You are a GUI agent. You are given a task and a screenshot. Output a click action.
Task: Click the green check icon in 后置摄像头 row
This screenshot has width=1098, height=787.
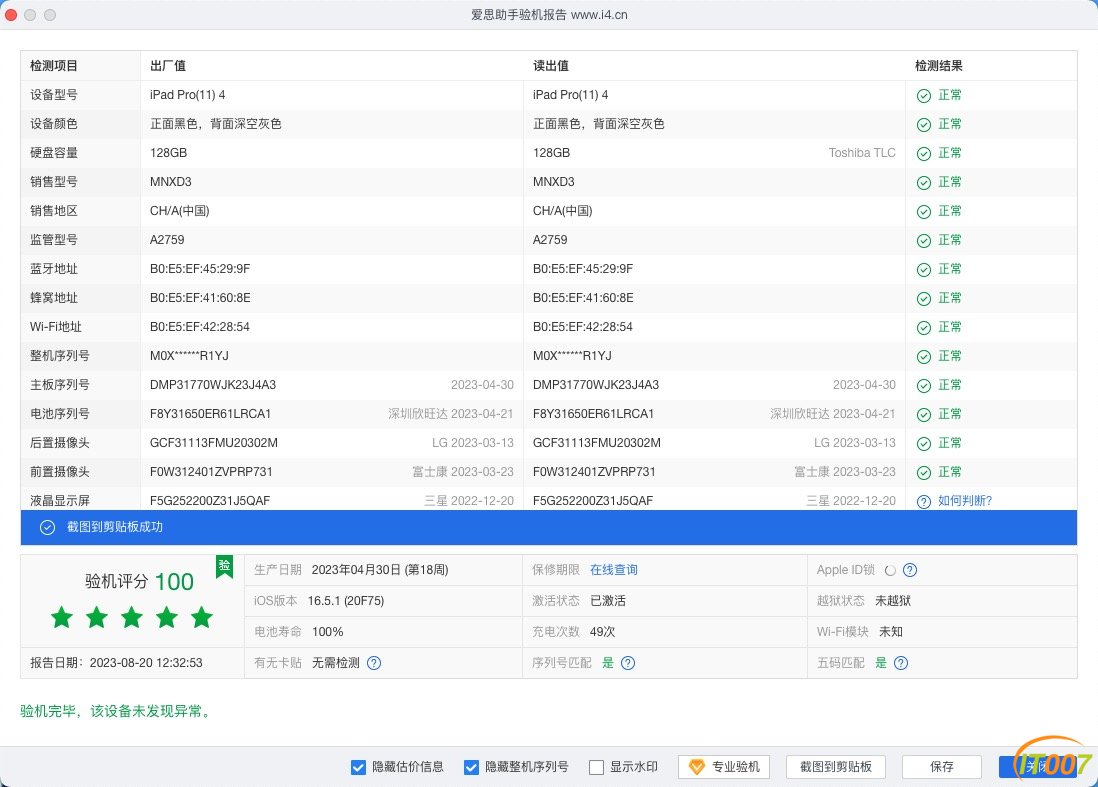point(924,444)
